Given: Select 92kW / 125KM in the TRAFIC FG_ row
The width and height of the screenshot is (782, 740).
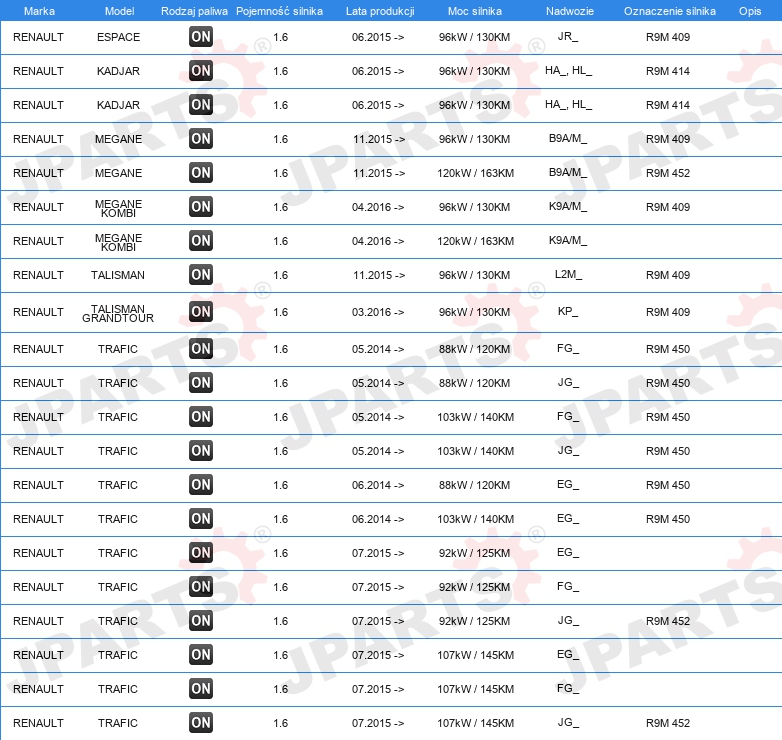Looking at the screenshot, I should [474, 587].
